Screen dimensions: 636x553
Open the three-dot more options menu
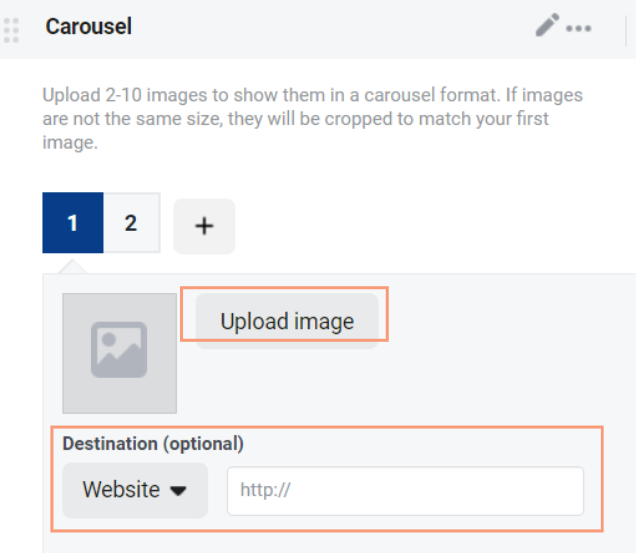pyautogui.click(x=579, y=28)
